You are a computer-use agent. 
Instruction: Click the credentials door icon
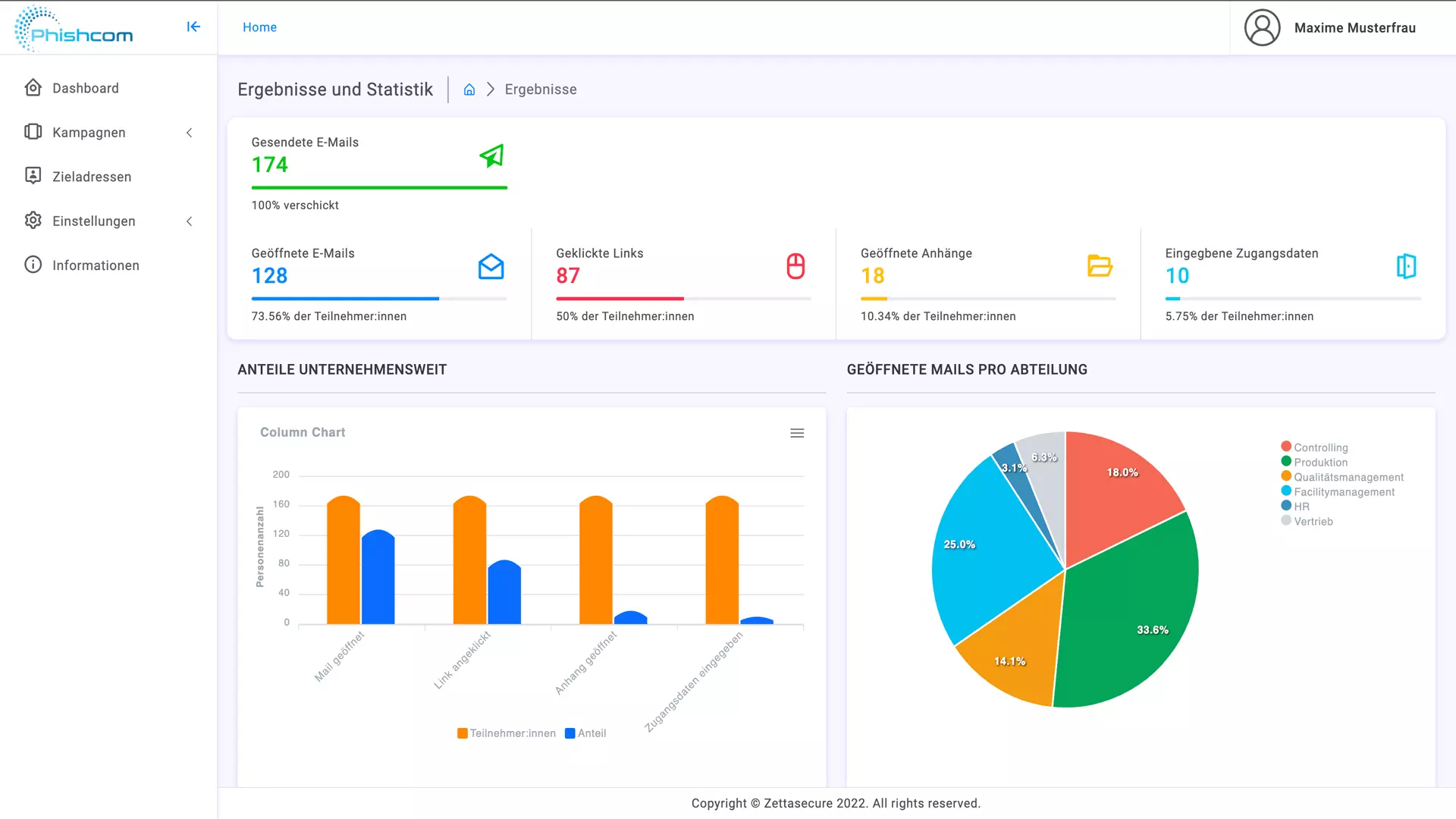(1406, 266)
